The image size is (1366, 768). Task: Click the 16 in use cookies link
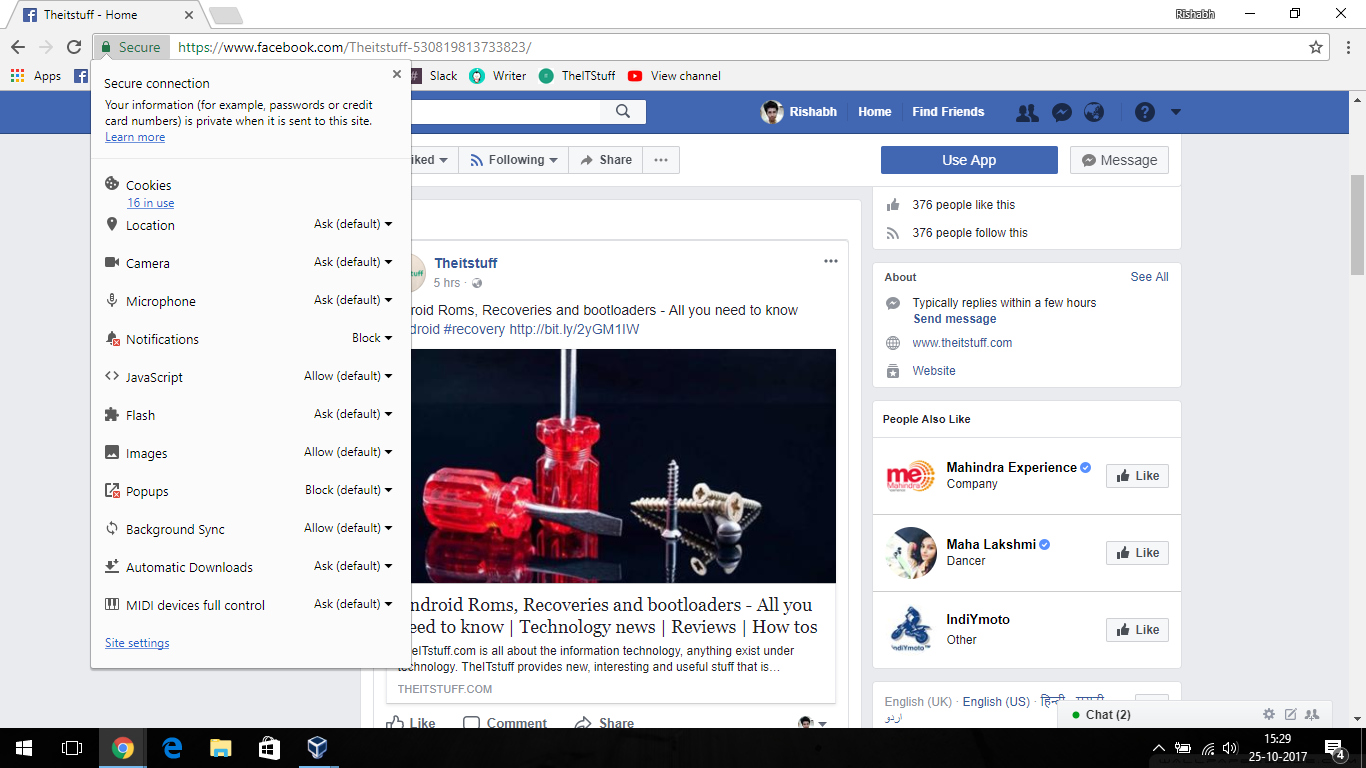point(150,202)
